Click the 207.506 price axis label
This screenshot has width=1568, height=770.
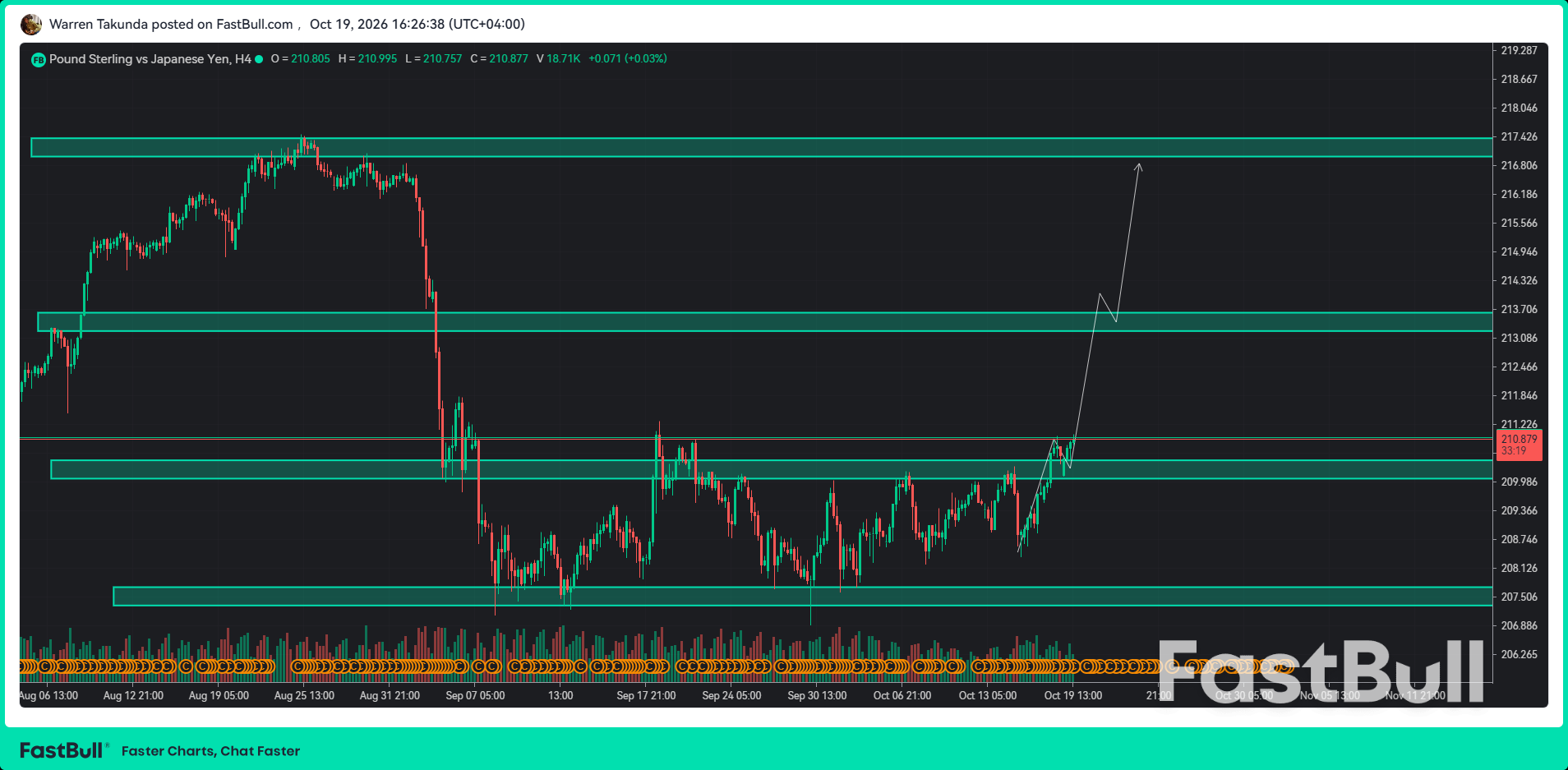(1519, 597)
